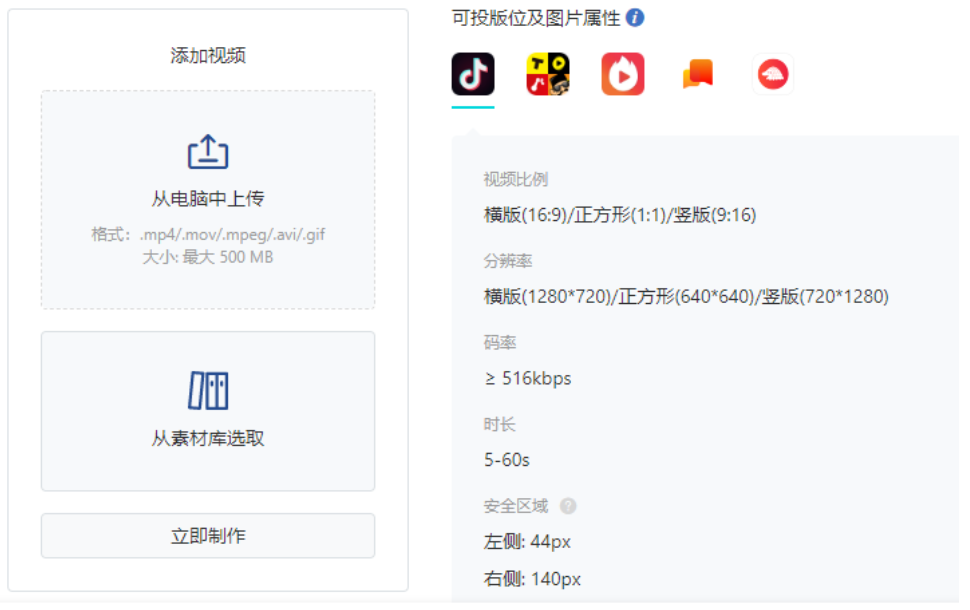Select the orange chat bubbles app icon

[698, 74]
